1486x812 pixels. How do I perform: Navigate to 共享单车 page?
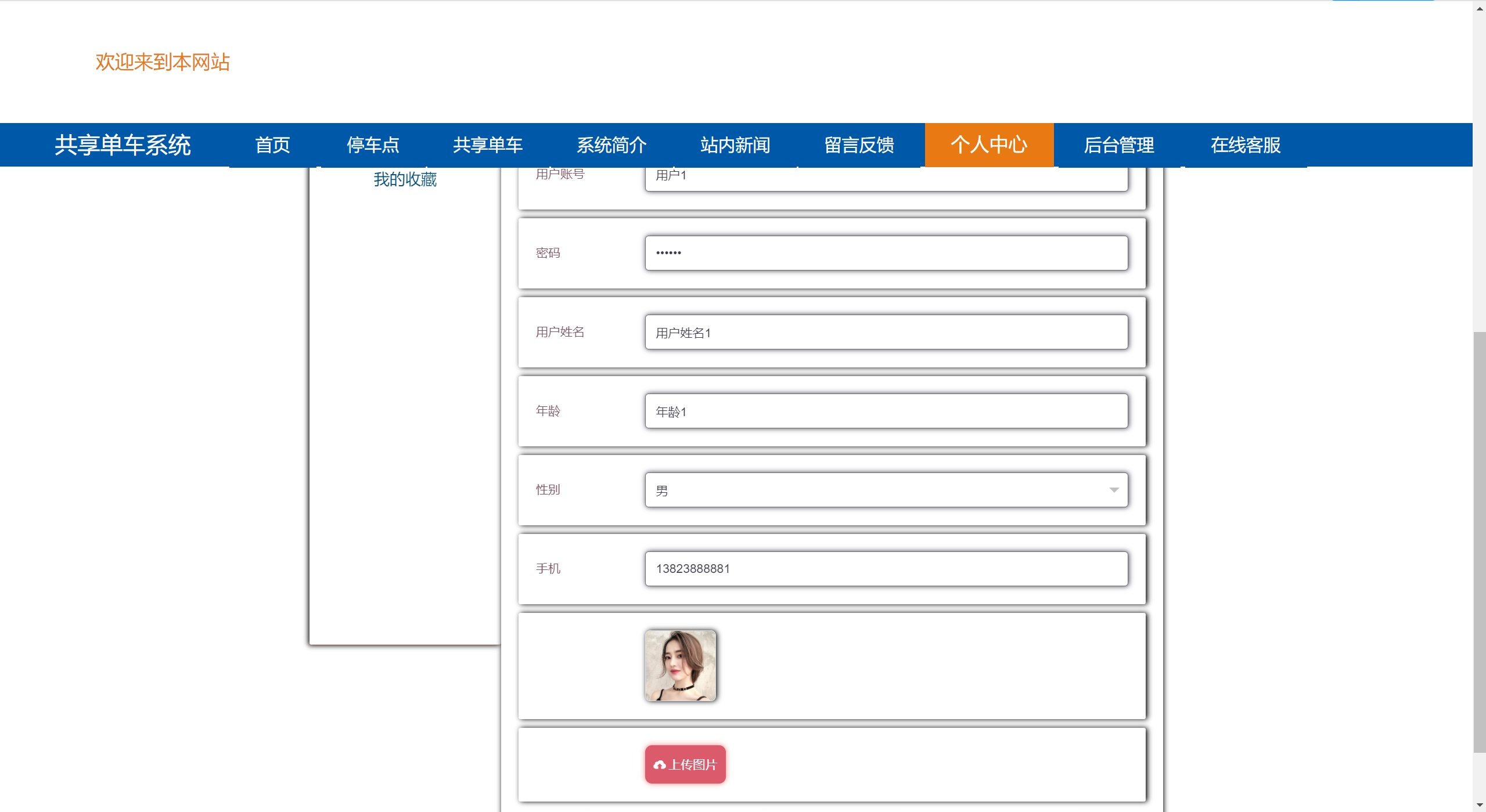click(x=488, y=145)
